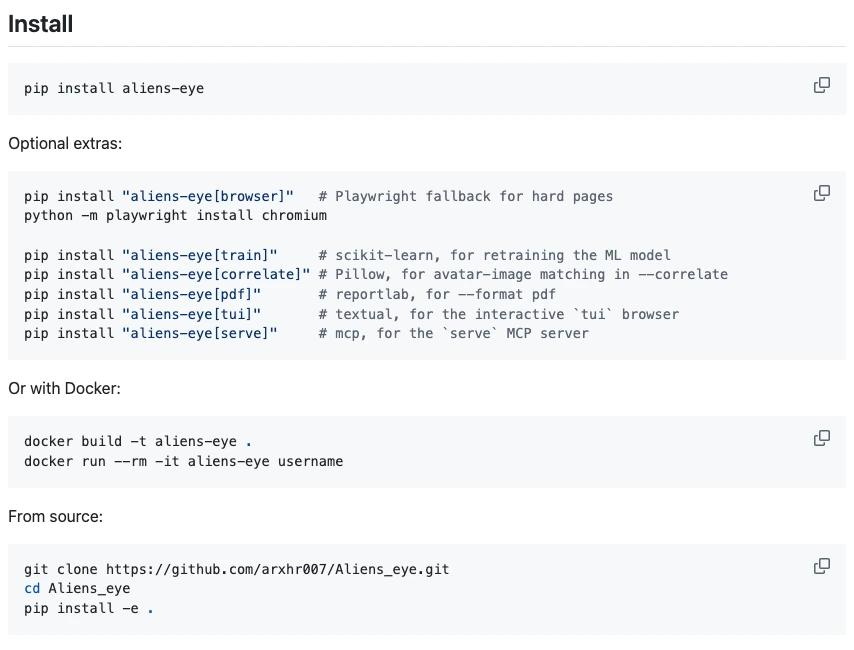The image size is (854, 650).
Task: Click the textual interactive tui browser comment
Action: click(x=499, y=314)
